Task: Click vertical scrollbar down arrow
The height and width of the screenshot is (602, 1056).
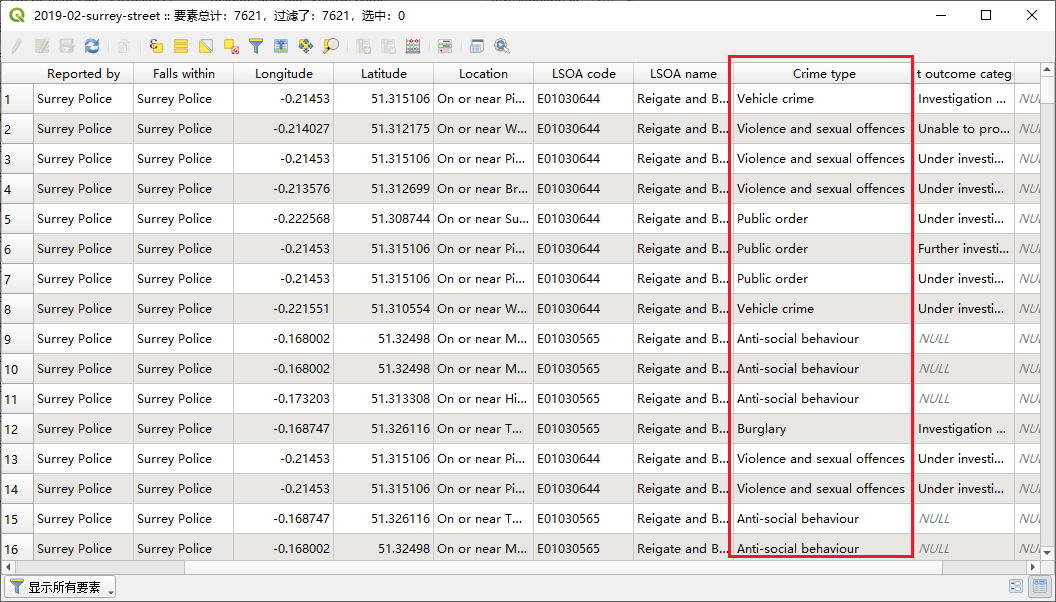Action: (1047, 553)
